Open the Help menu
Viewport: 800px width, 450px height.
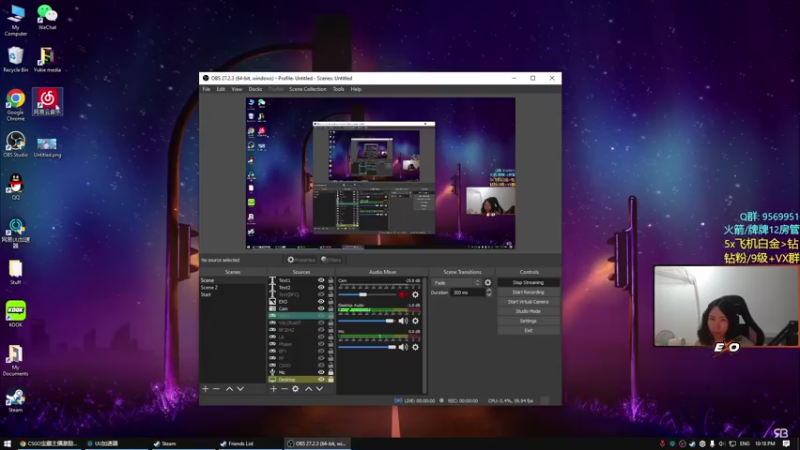(356, 89)
